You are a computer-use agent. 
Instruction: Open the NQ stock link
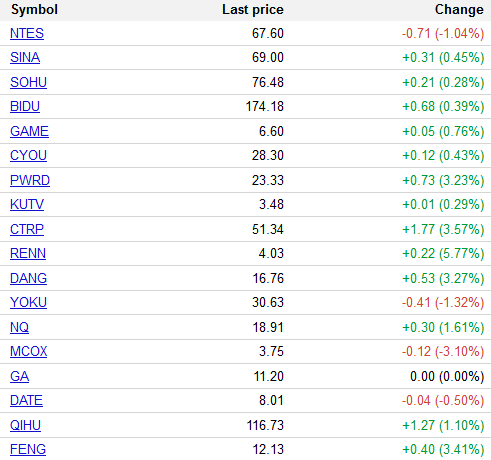[x=19, y=327]
